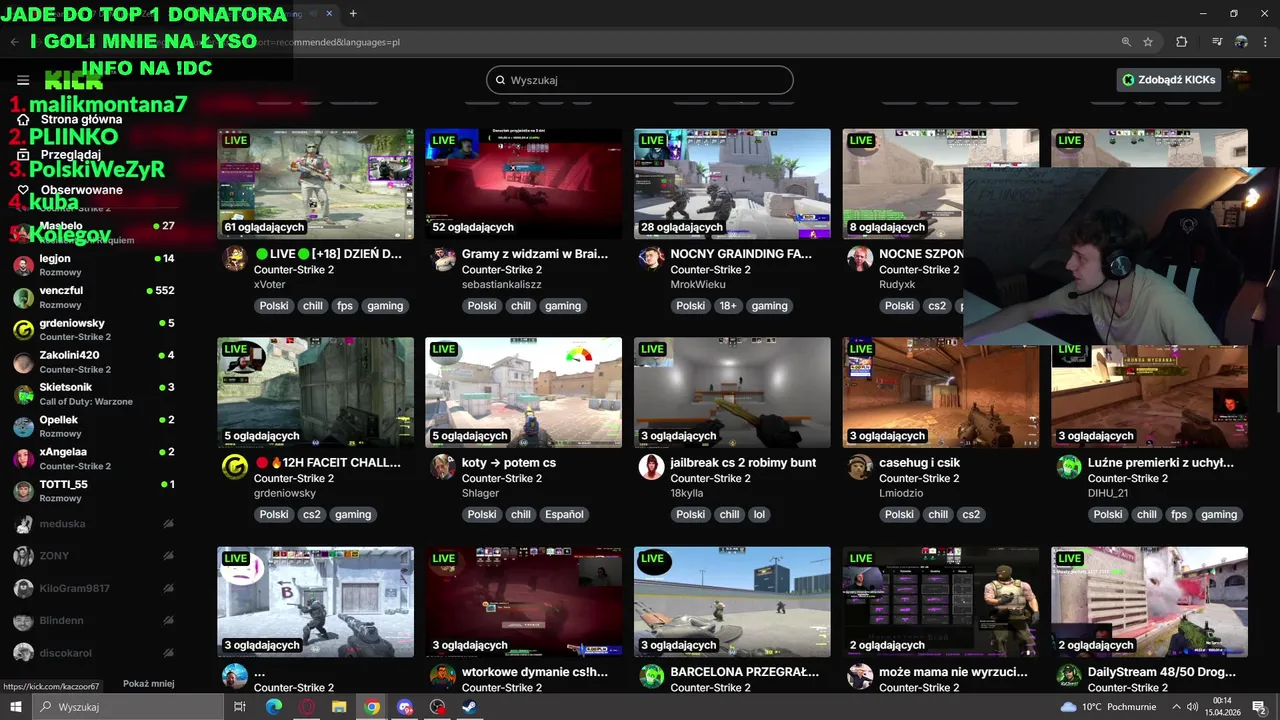Open 'jailbreak cs 2 robimy bunt' thumbnail
This screenshot has width=1280, height=720.
[x=732, y=392]
